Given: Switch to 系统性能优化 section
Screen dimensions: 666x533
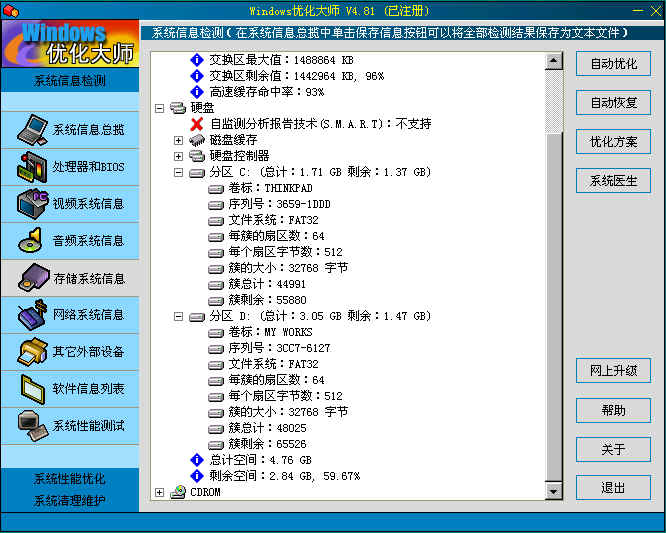Looking at the screenshot, I should pyautogui.click(x=70, y=479).
